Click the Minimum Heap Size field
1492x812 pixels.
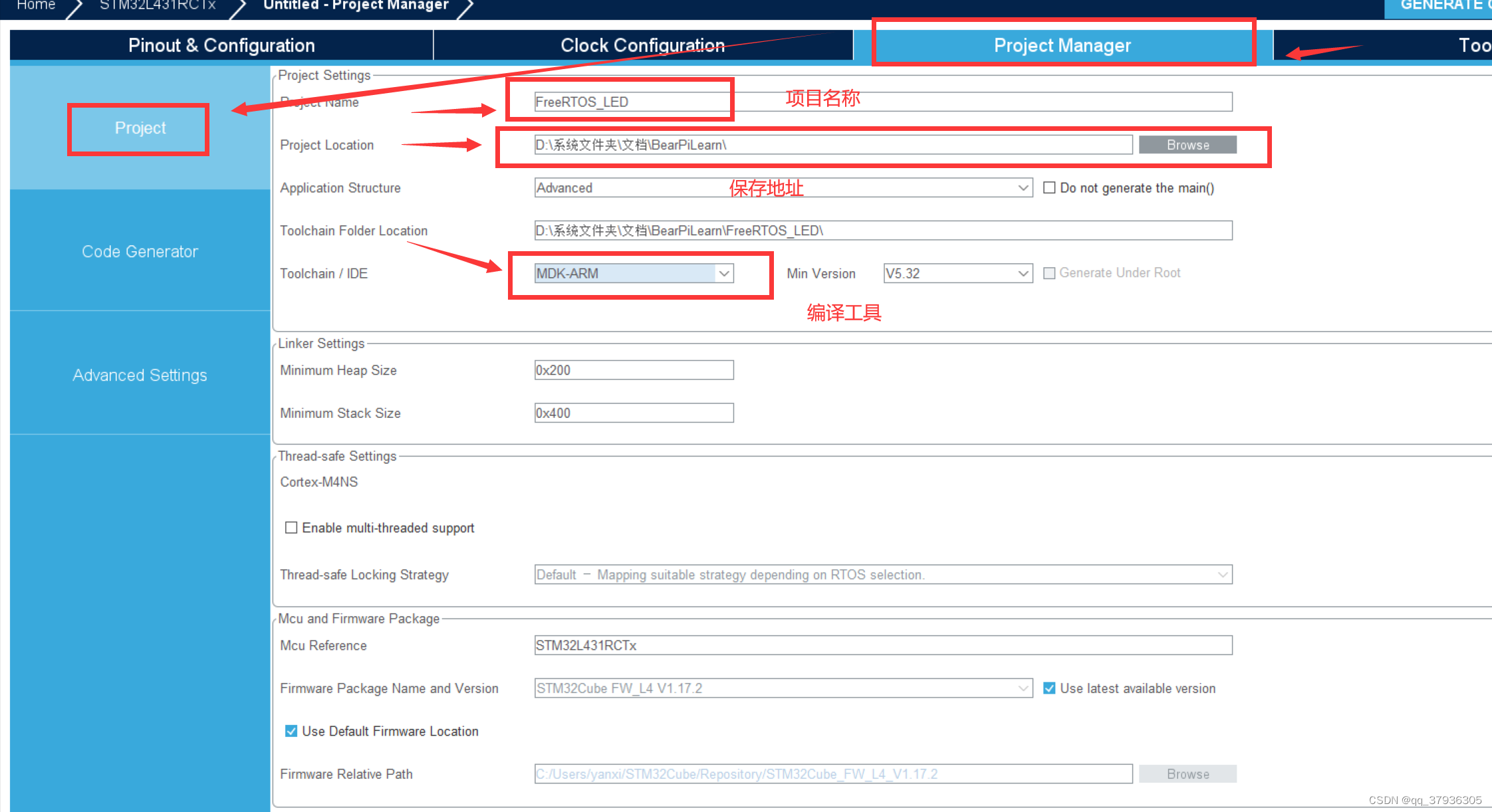point(633,370)
